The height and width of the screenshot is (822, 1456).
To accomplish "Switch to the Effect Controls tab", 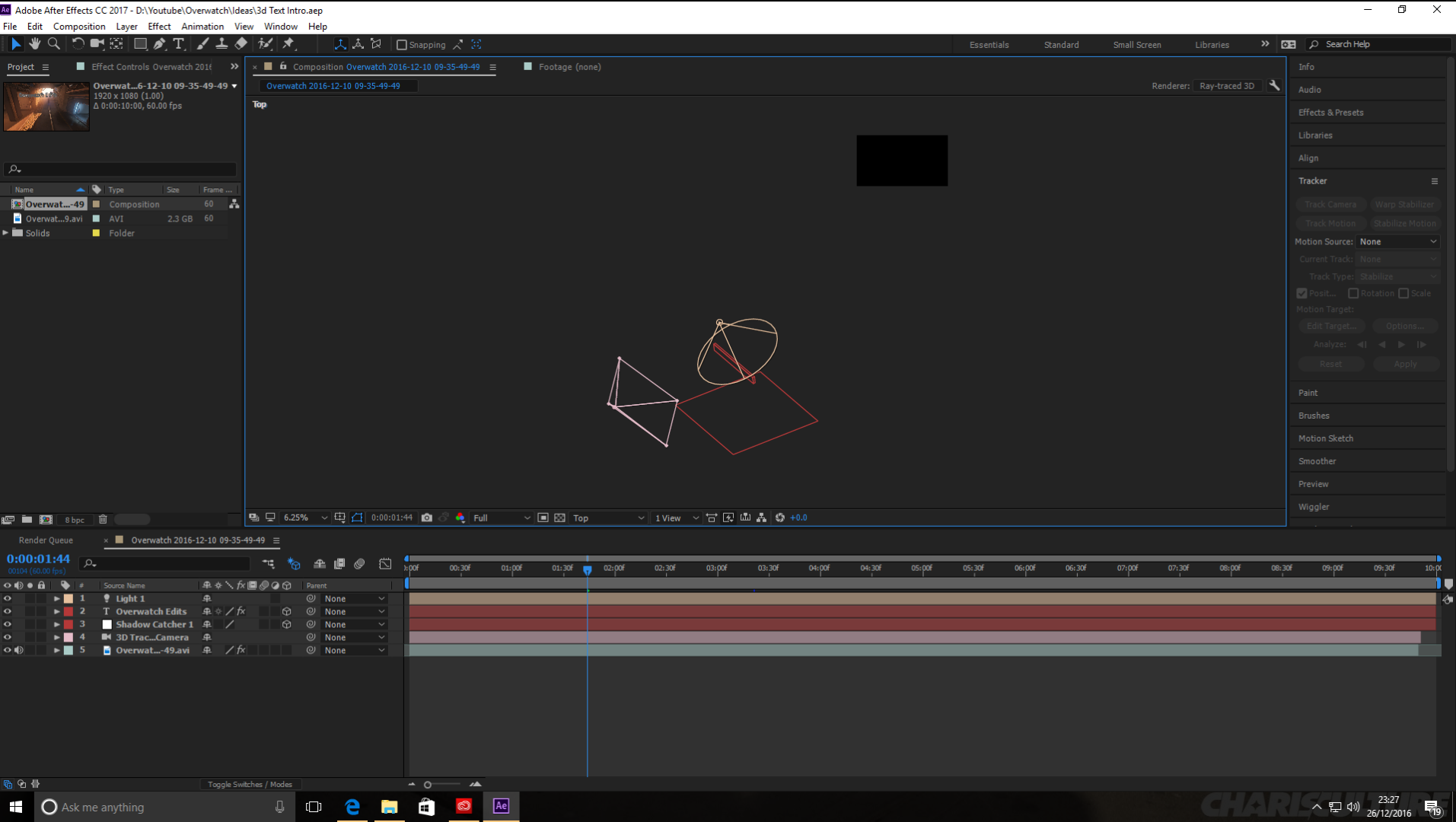I will pos(151,67).
